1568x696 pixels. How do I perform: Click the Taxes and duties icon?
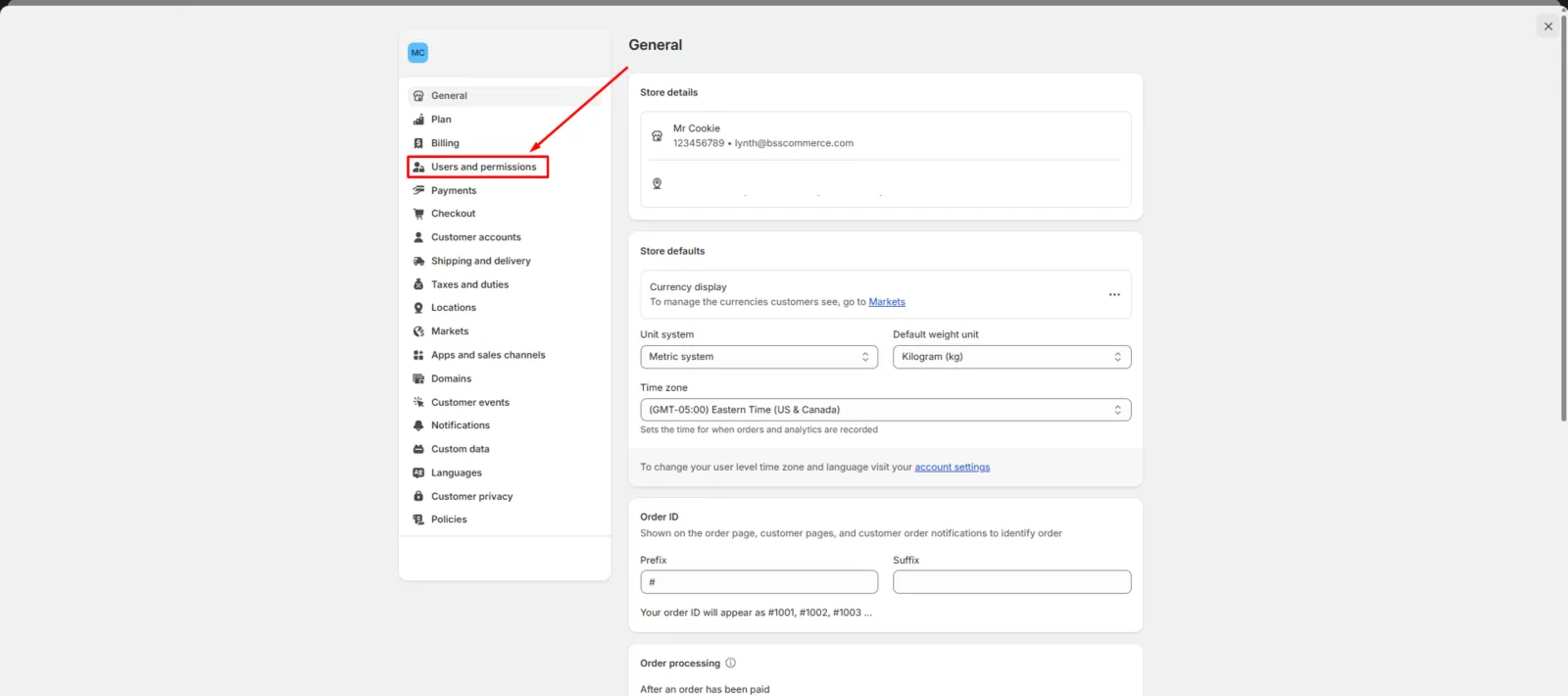pyautogui.click(x=418, y=284)
